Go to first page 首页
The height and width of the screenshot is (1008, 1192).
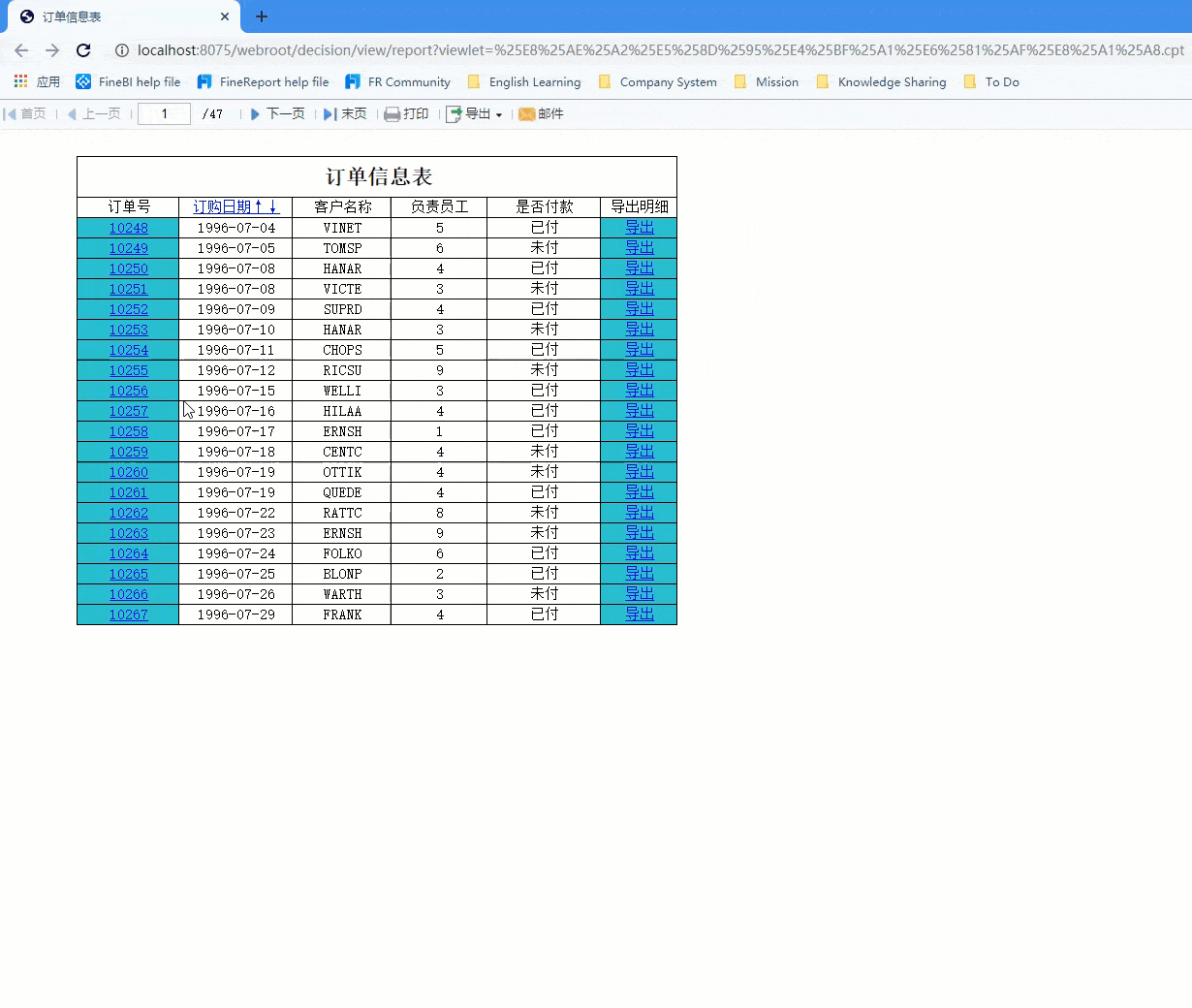25,113
